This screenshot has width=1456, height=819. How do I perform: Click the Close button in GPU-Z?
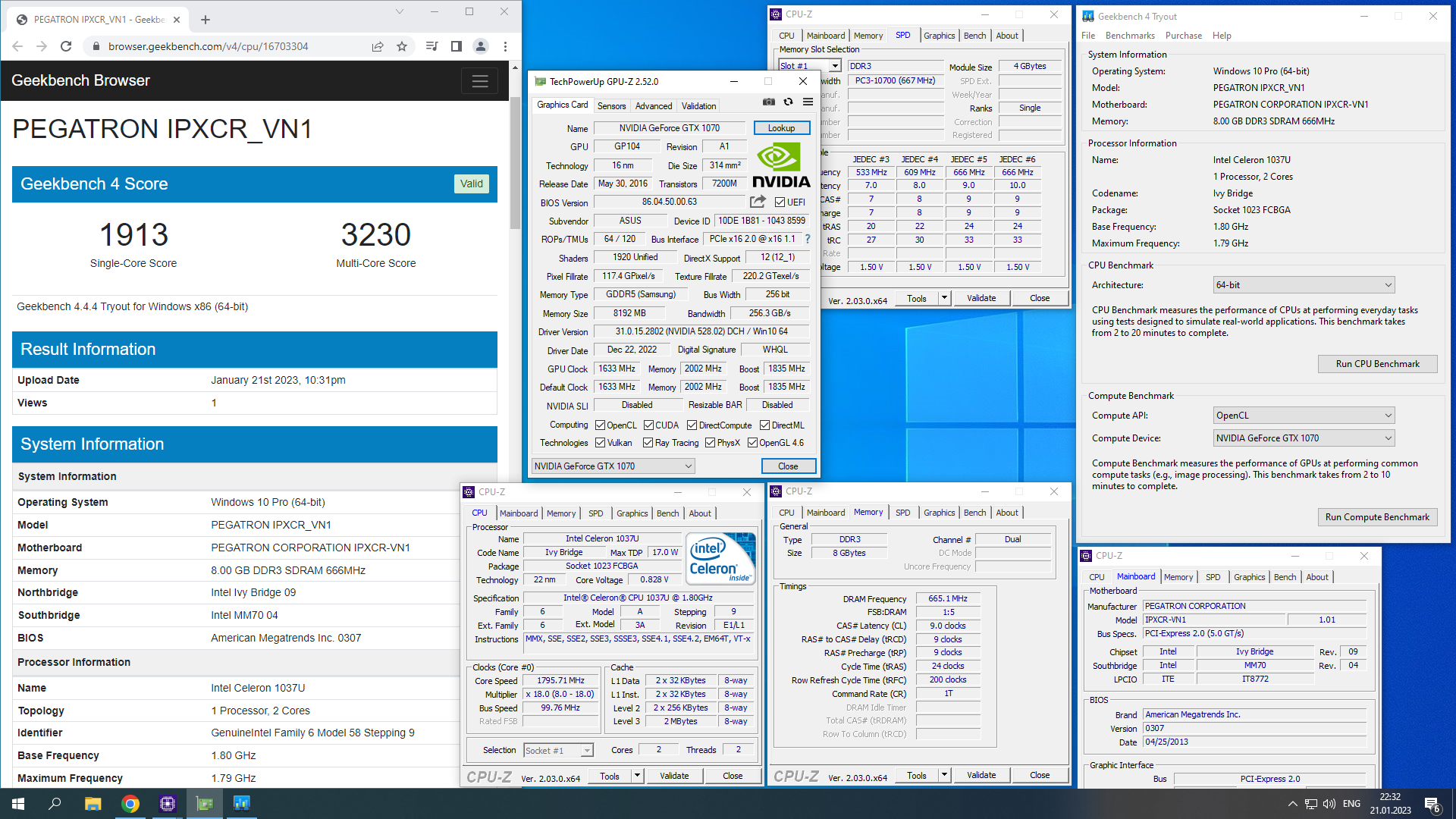(x=788, y=466)
